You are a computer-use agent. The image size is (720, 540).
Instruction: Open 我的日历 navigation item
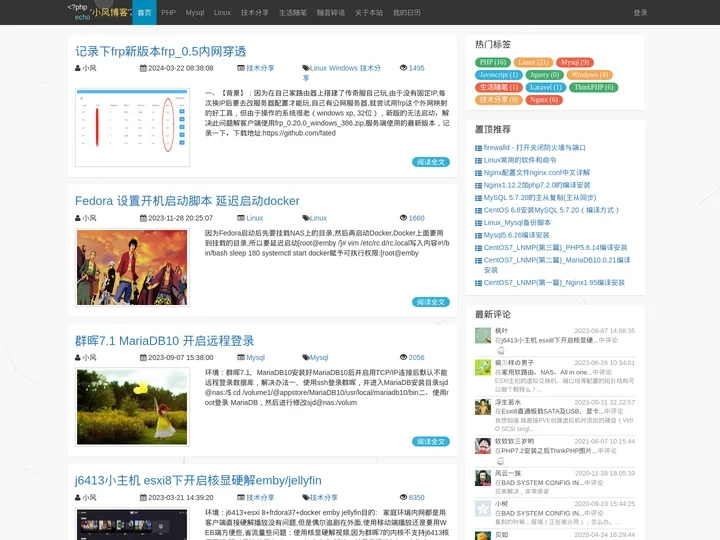(x=406, y=12)
